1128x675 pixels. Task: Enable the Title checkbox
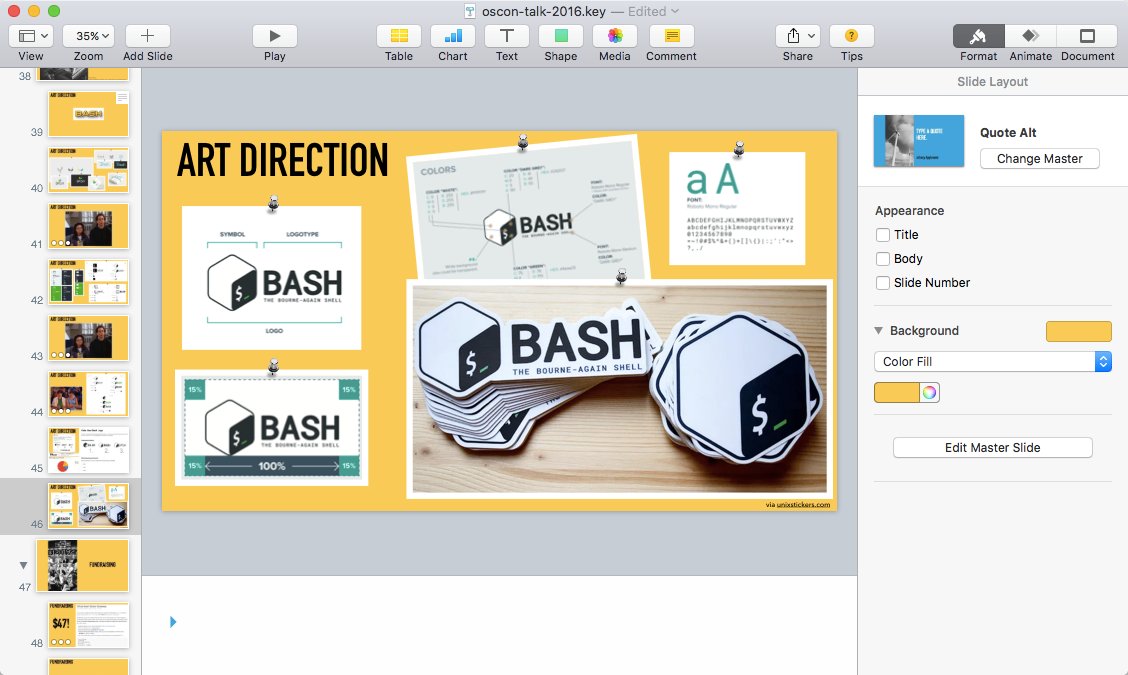point(883,235)
